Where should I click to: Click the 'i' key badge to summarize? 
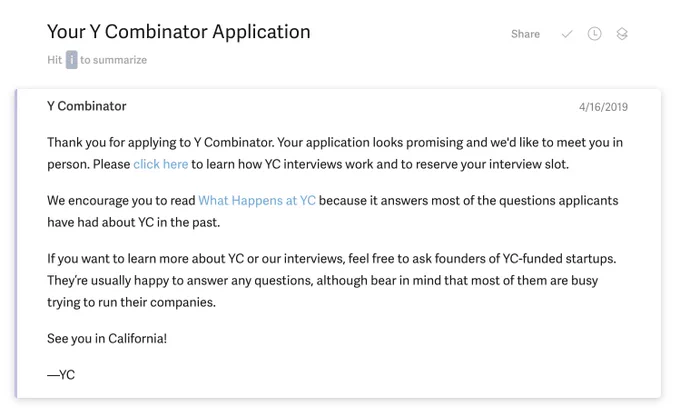point(72,60)
